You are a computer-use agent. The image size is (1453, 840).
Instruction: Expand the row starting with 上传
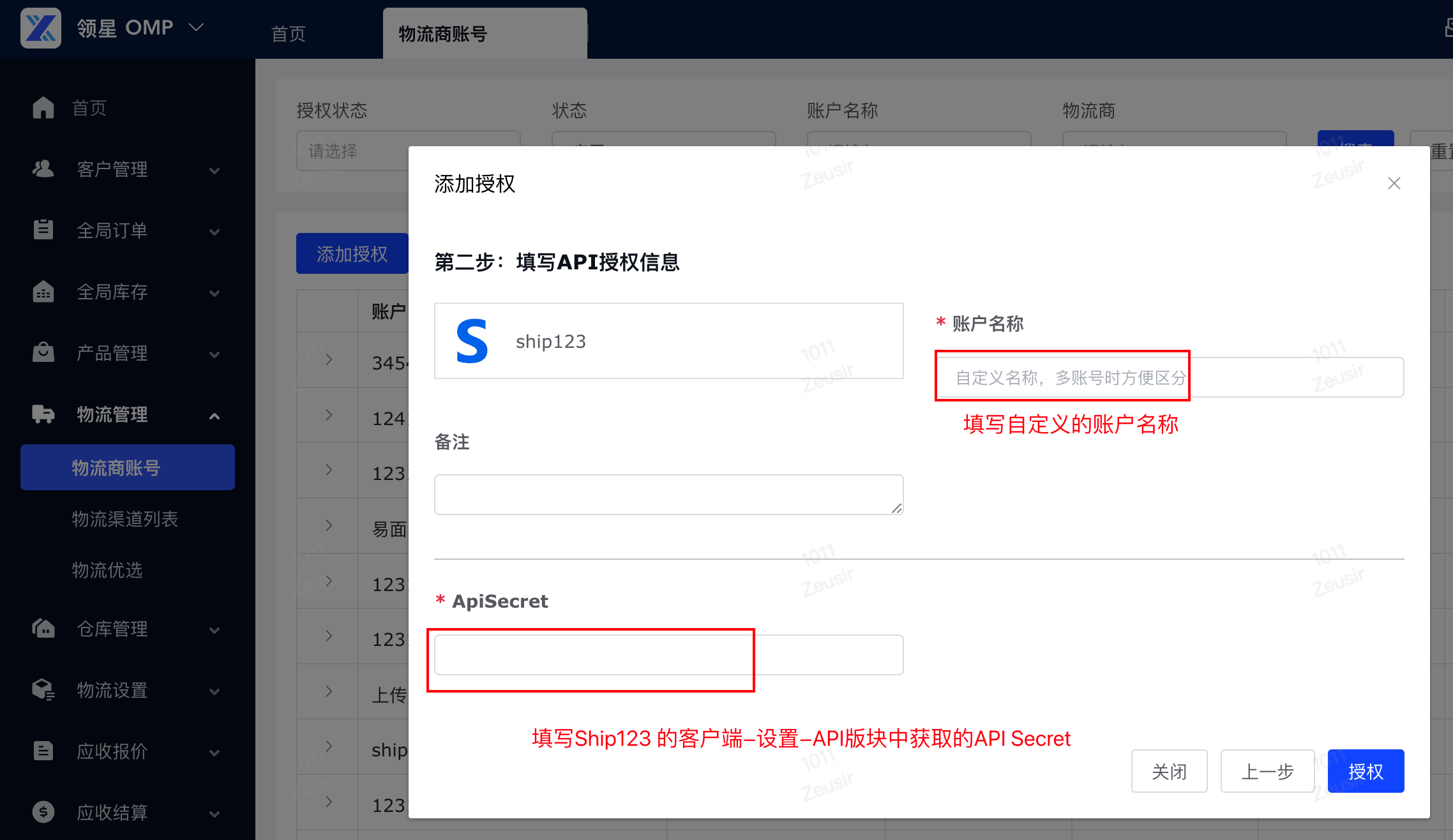tap(329, 691)
